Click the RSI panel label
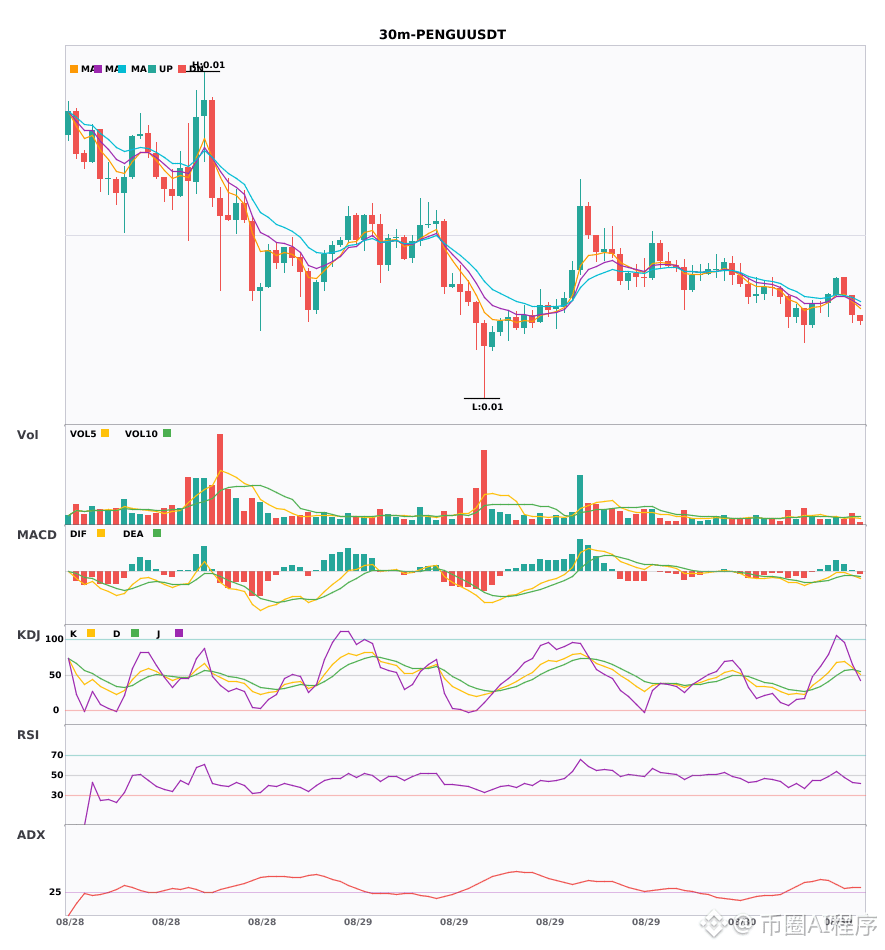This screenshot has height=950, width=885. (x=28, y=734)
